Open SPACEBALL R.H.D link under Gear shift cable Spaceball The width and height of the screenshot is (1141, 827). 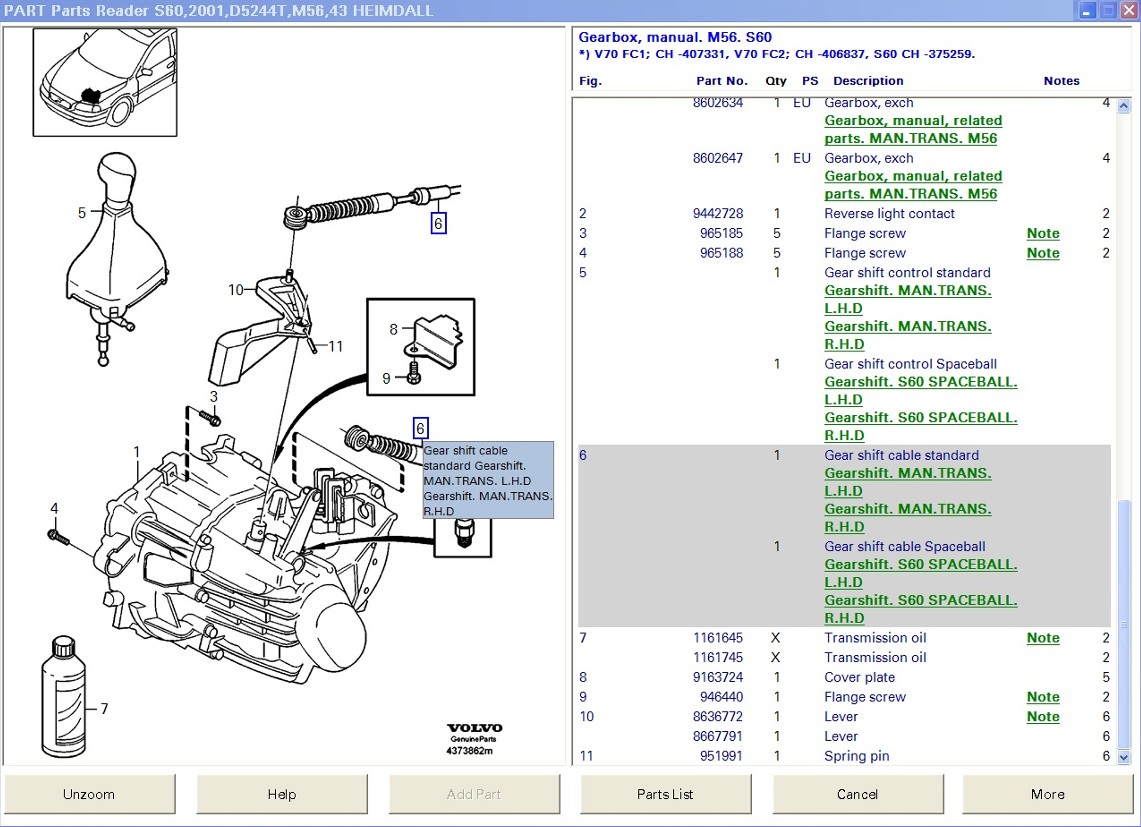coord(921,609)
